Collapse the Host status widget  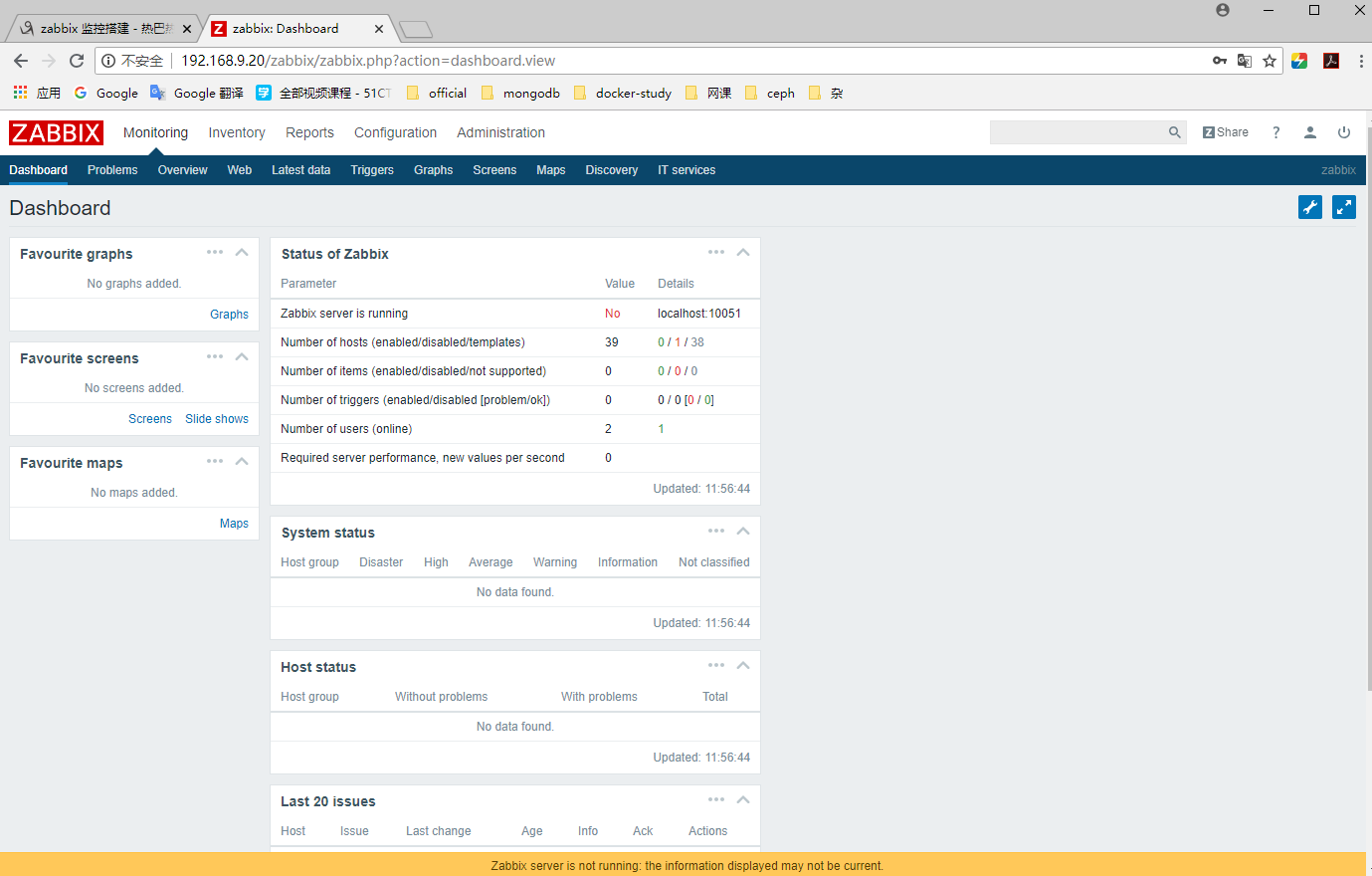click(x=743, y=666)
